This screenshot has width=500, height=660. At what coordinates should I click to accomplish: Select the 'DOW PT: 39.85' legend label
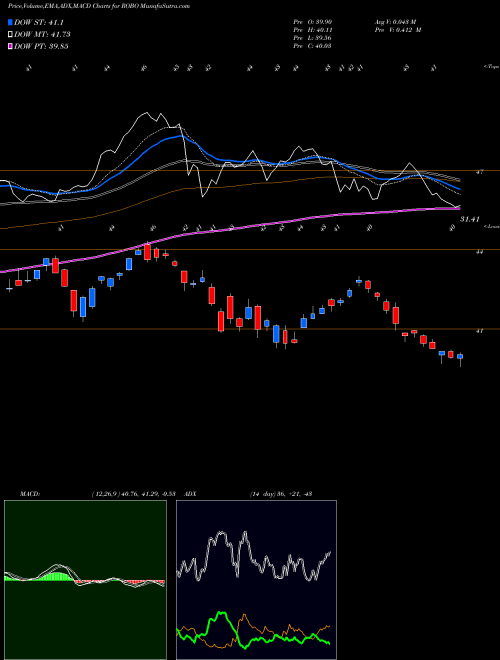tap(41, 46)
